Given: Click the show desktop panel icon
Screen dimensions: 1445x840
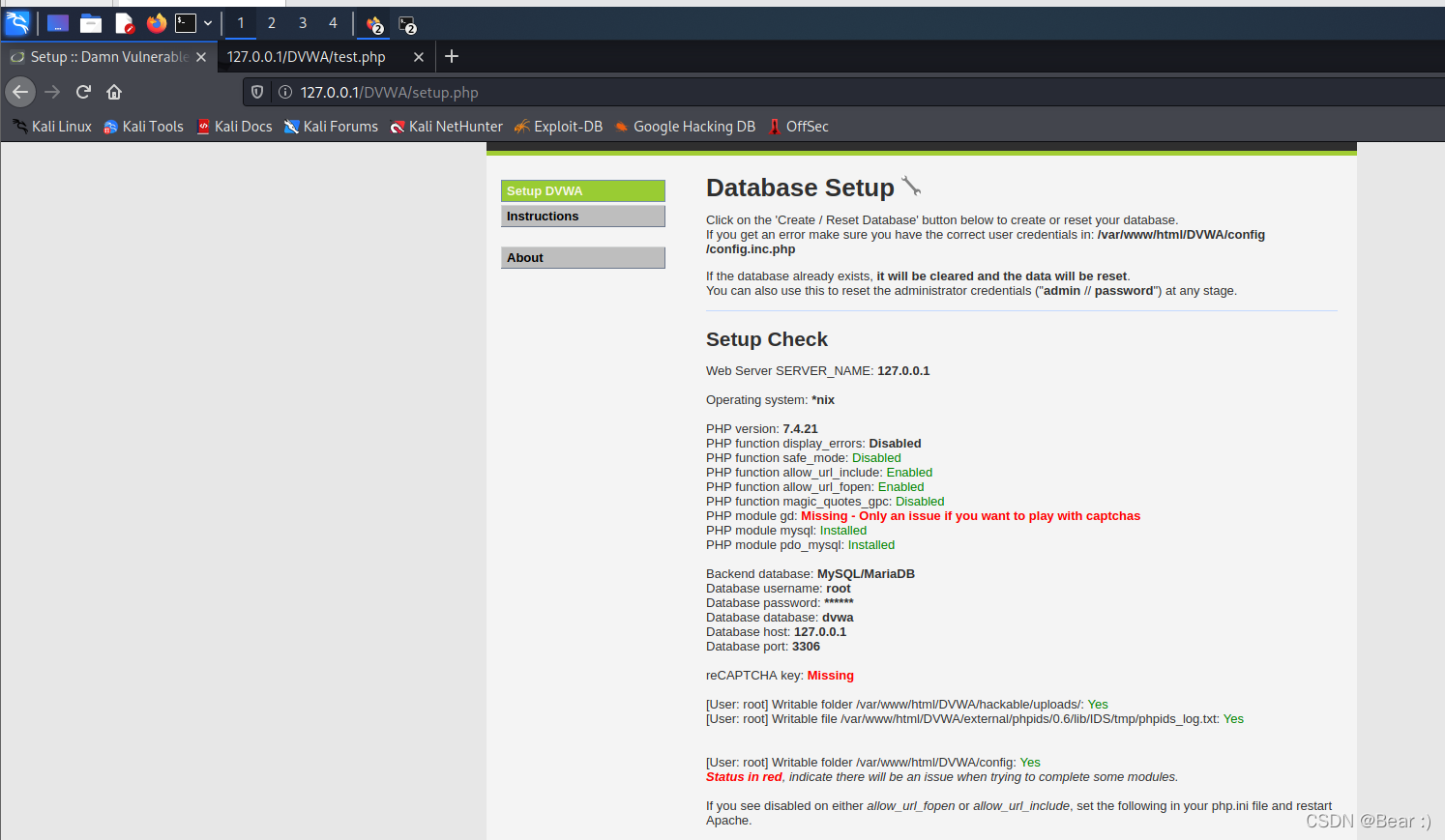Looking at the screenshot, I should pos(58,23).
